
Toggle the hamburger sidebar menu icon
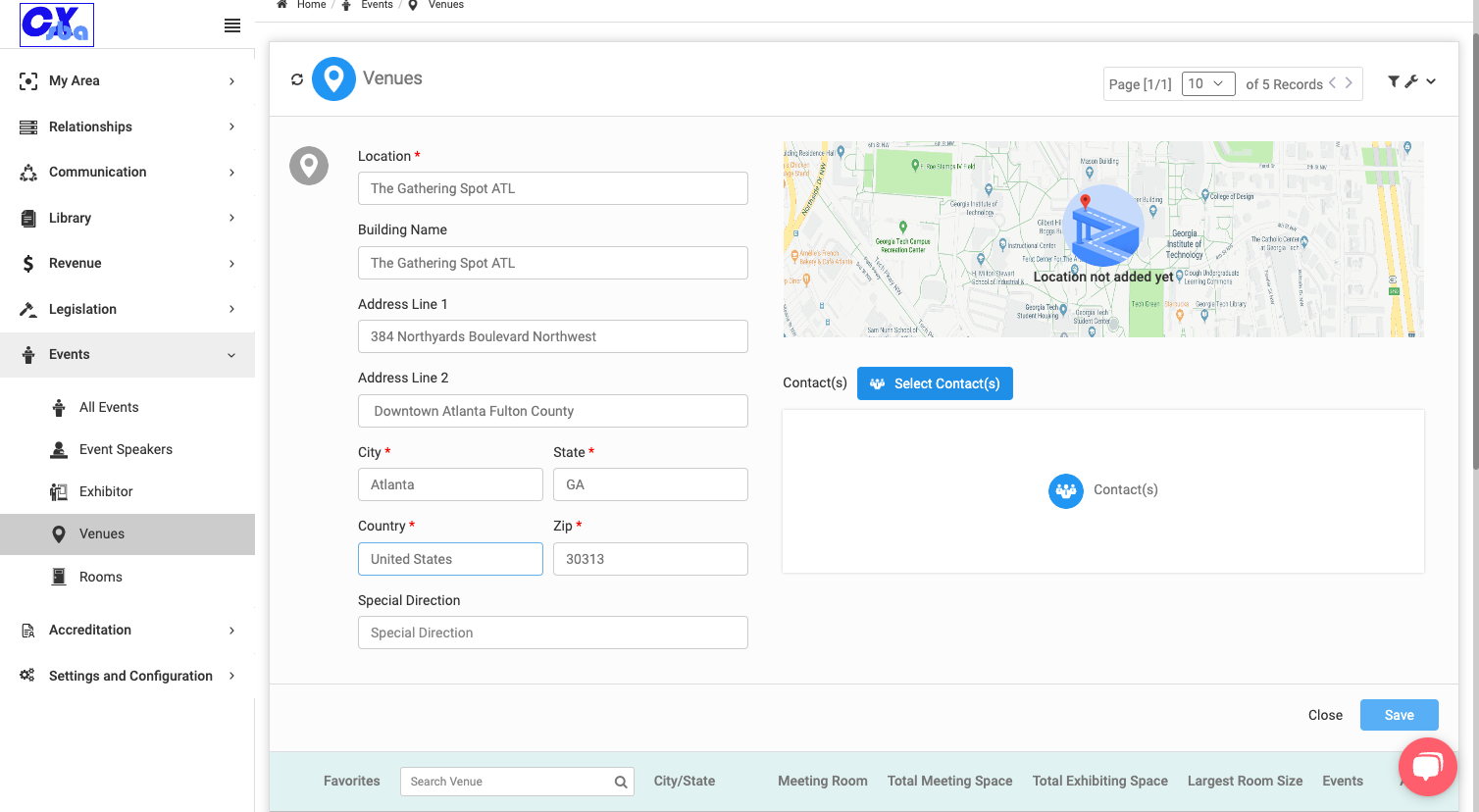pos(232,25)
